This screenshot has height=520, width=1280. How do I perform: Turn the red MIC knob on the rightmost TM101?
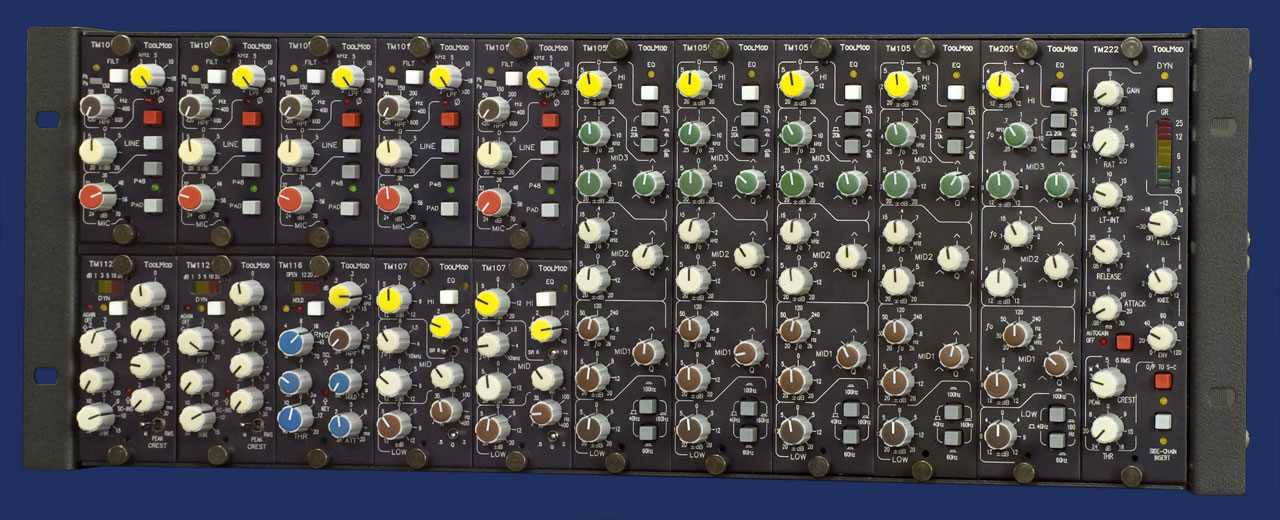point(492,203)
